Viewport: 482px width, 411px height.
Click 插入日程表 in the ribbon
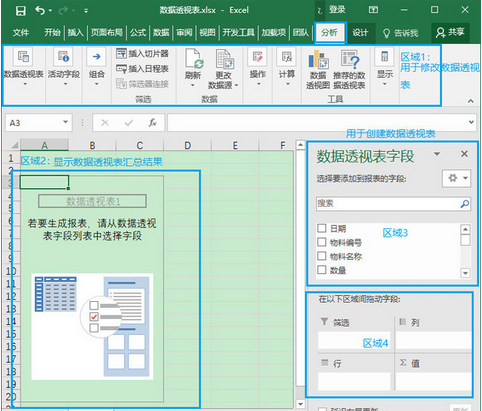(142, 69)
